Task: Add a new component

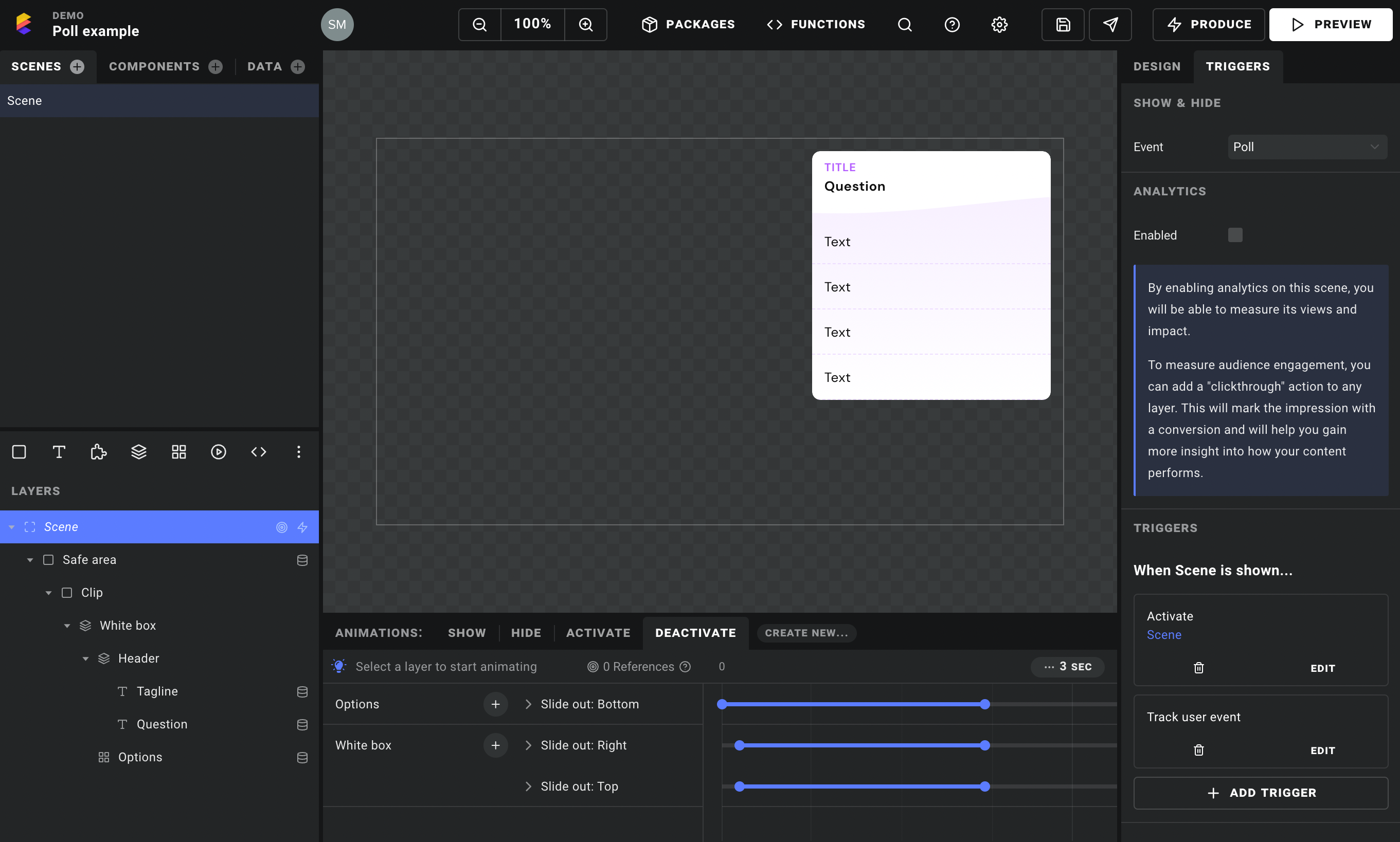Action: click(x=215, y=66)
